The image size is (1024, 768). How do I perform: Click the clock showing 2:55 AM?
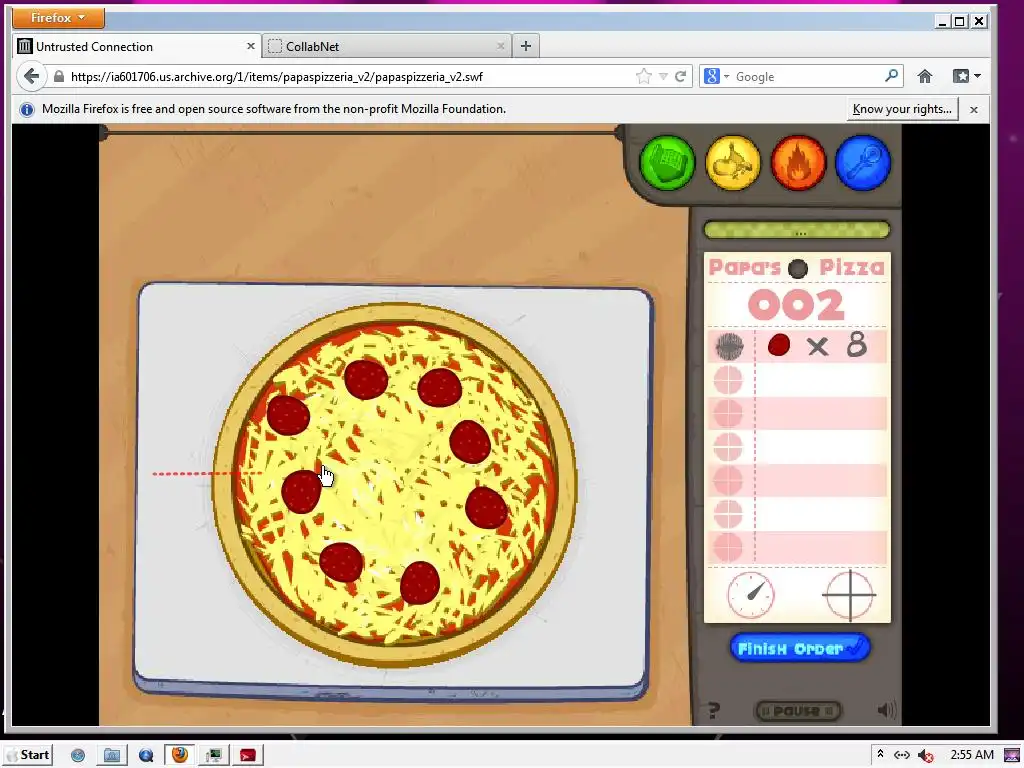click(x=972, y=755)
